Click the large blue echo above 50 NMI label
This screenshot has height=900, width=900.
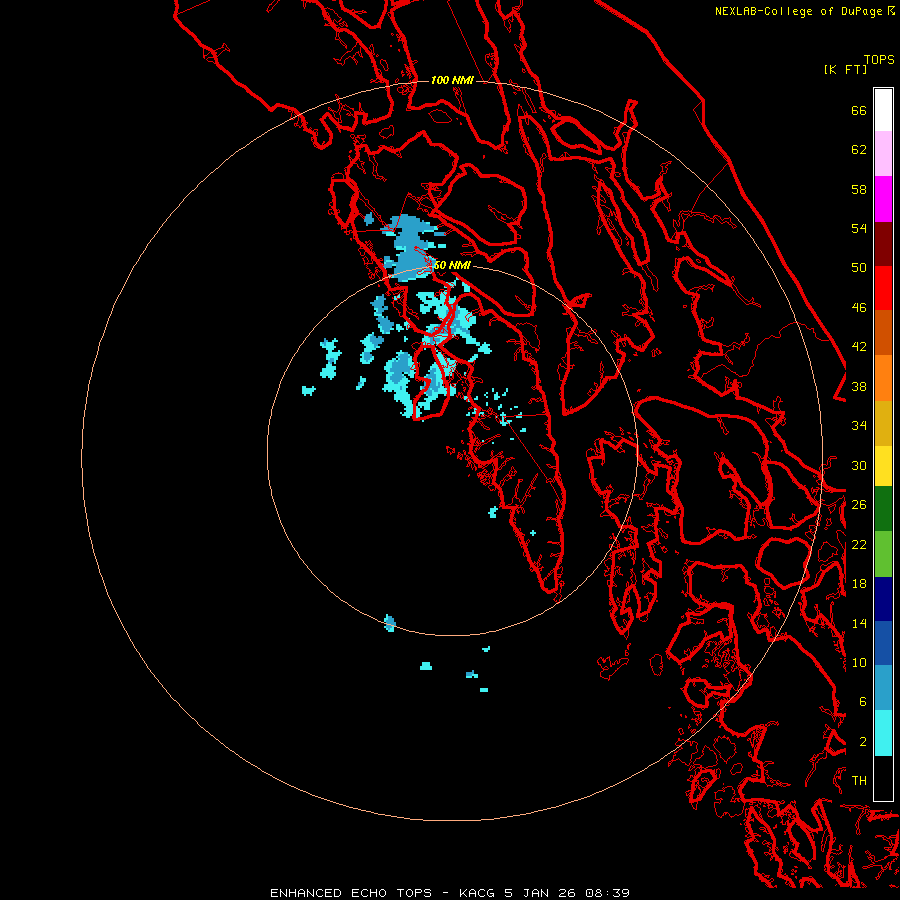pyautogui.click(x=411, y=248)
